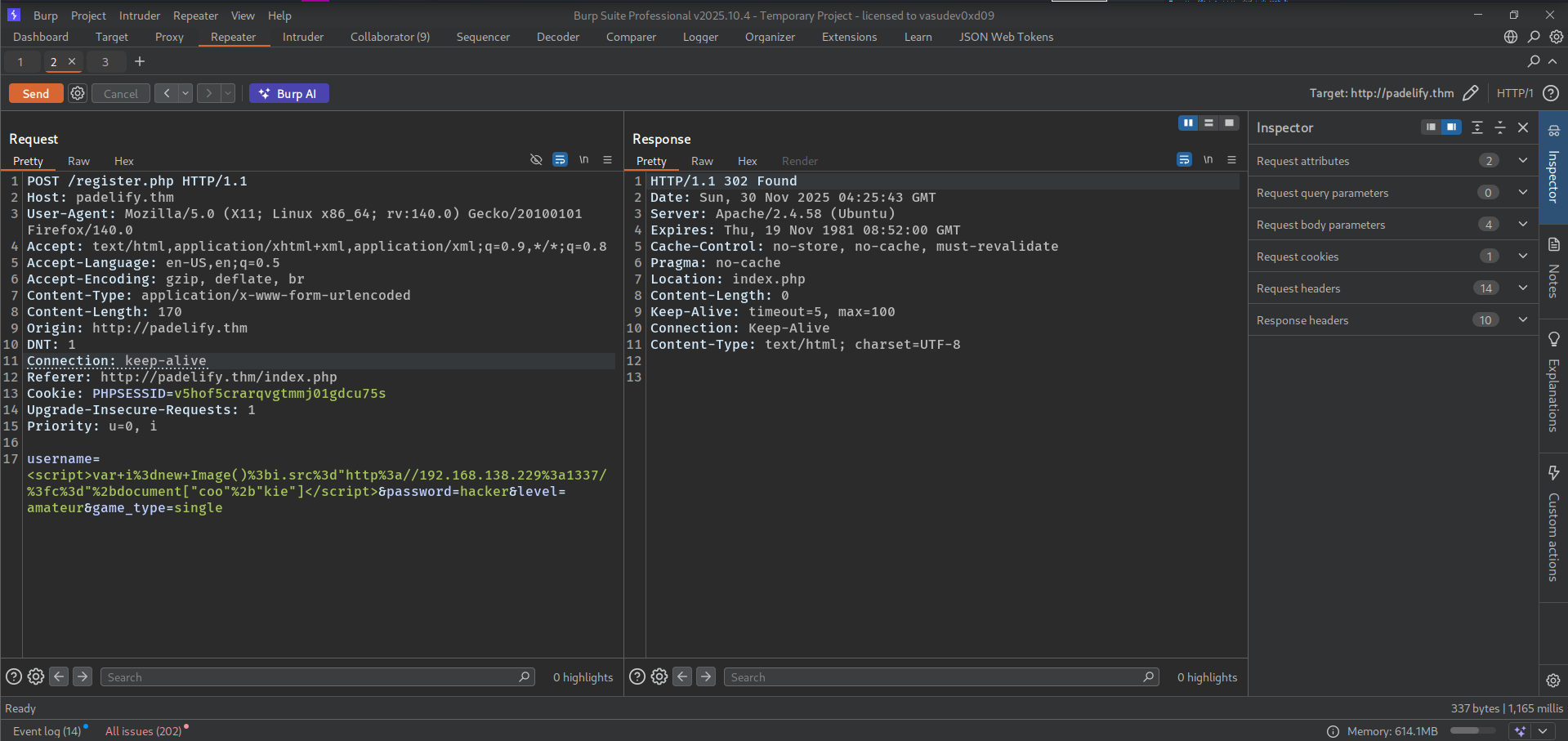
Task: Toggle word wrap in the Response editor
Action: click(1184, 159)
